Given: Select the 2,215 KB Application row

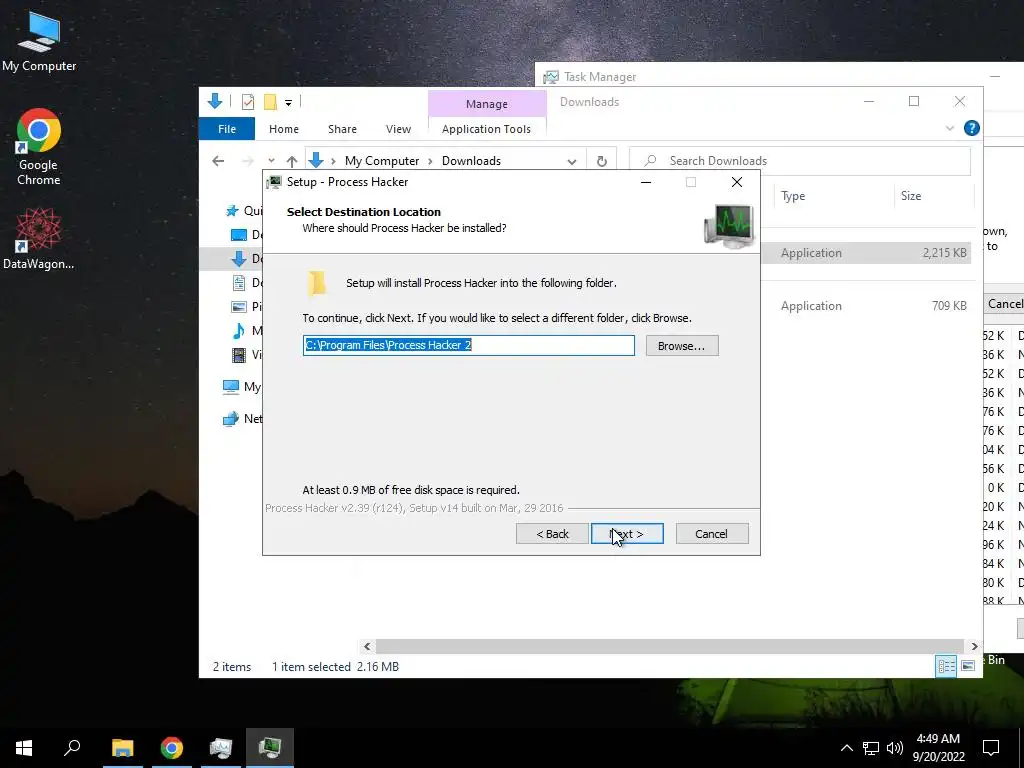Looking at the screenshot, I should pyautogui.click(x=866, y=253).
